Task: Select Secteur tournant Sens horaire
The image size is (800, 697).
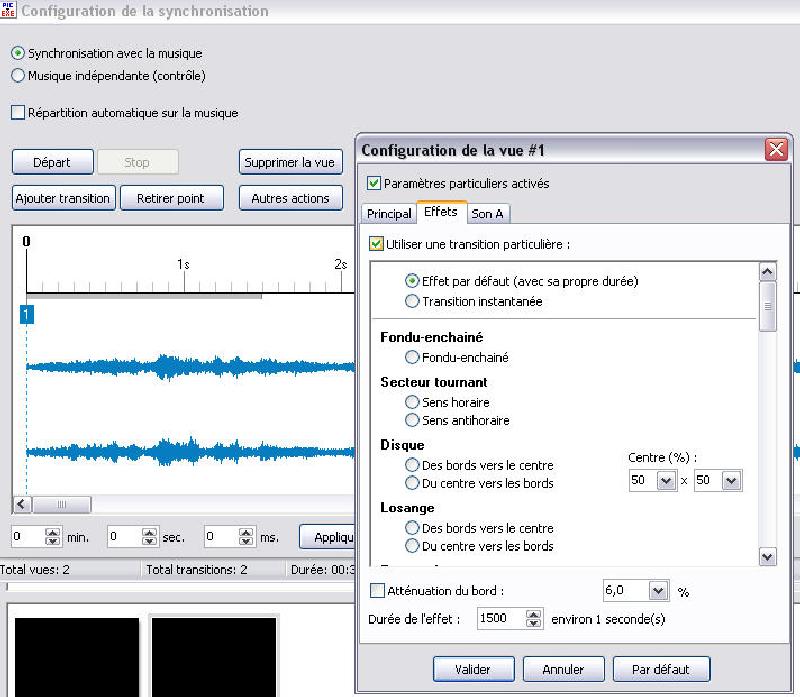Action: point(412,402)
